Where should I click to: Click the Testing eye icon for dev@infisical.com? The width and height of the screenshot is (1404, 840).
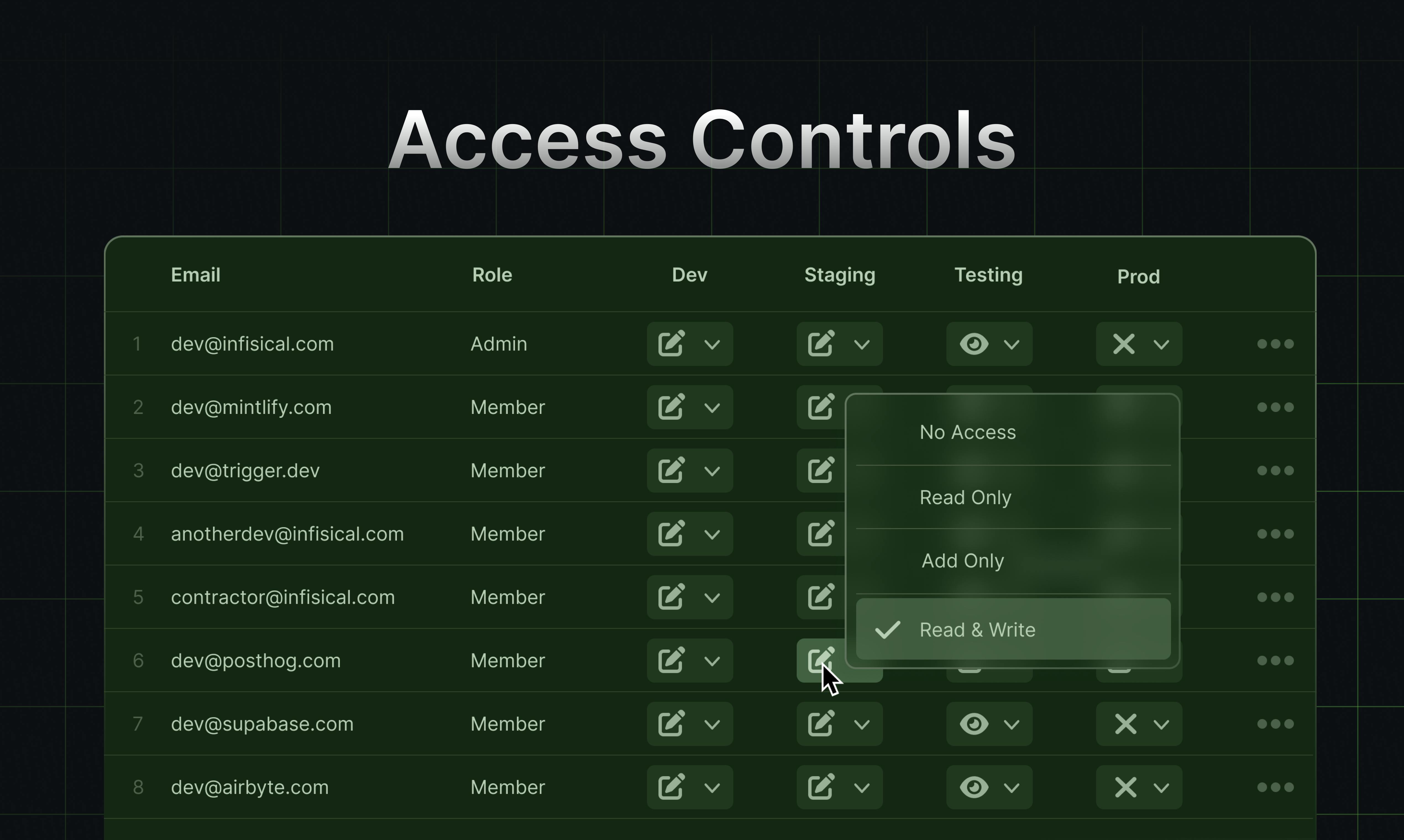(974, 343)
